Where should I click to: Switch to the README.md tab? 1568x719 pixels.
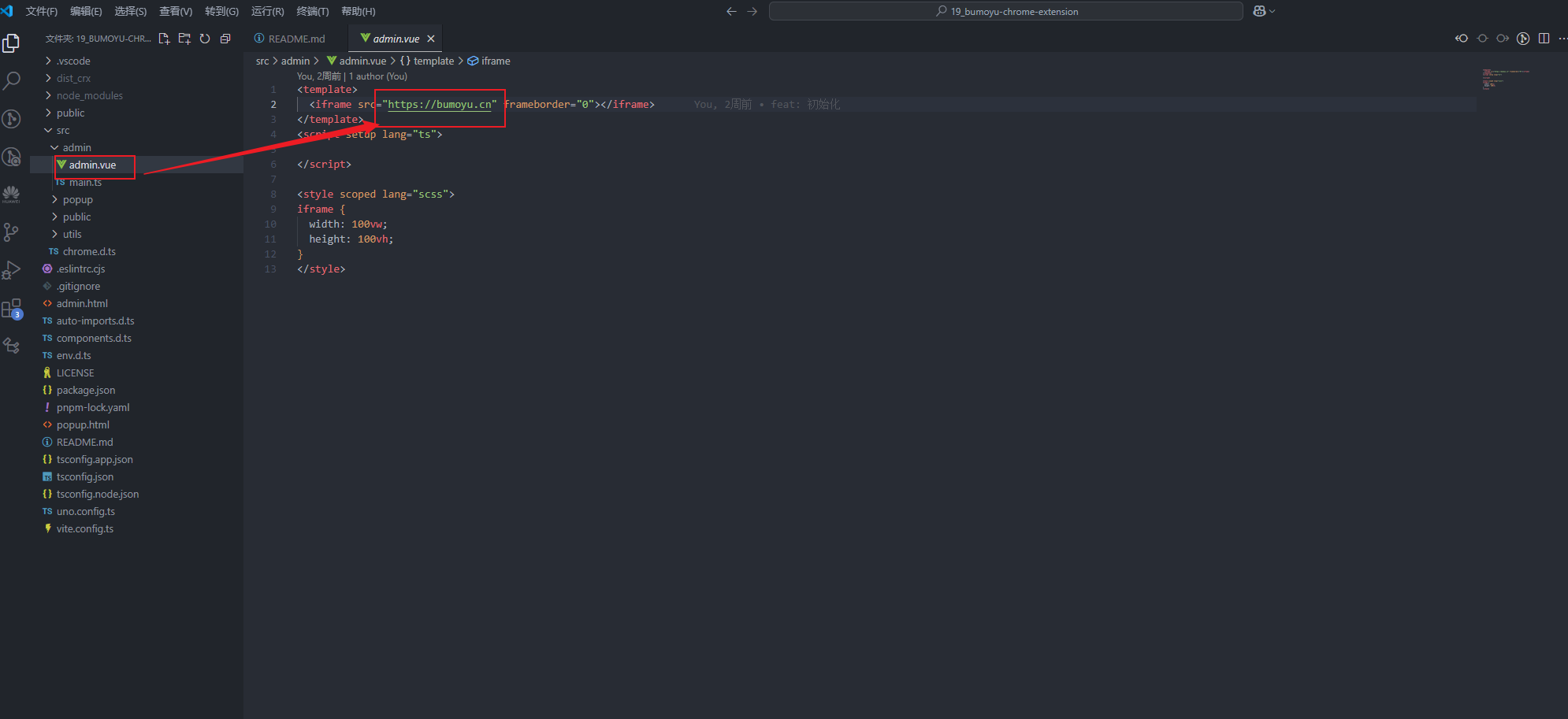(296, 39)
